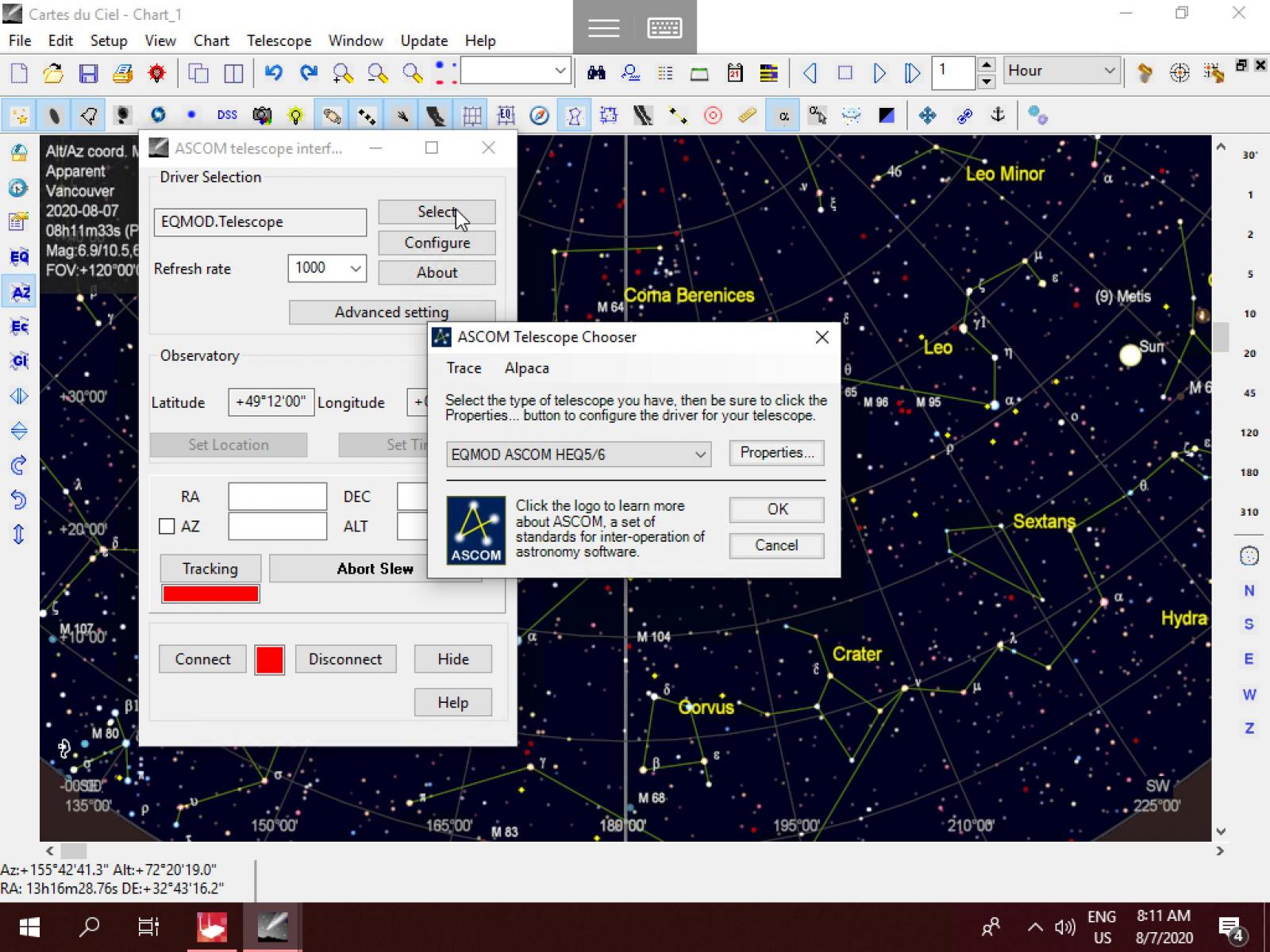Open the calendar icon in the toolbar
1270x952 pixels.
[x=734, y=73]
